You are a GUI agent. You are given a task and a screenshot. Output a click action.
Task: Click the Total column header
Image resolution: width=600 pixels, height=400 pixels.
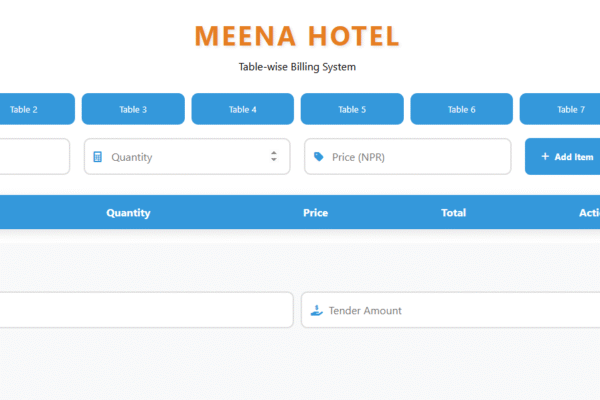[453, 212]
